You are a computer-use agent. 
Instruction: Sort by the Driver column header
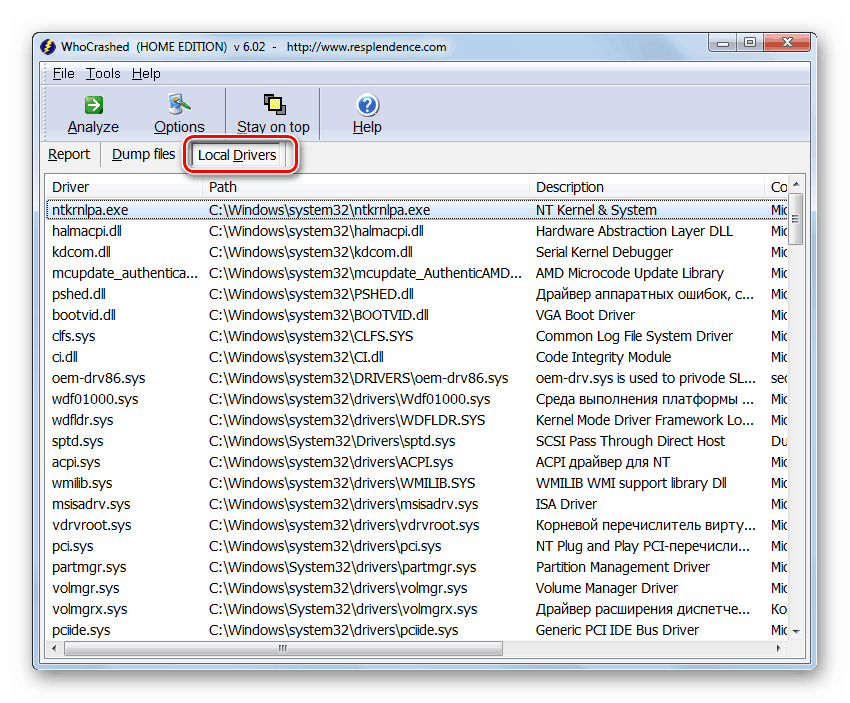124,187
